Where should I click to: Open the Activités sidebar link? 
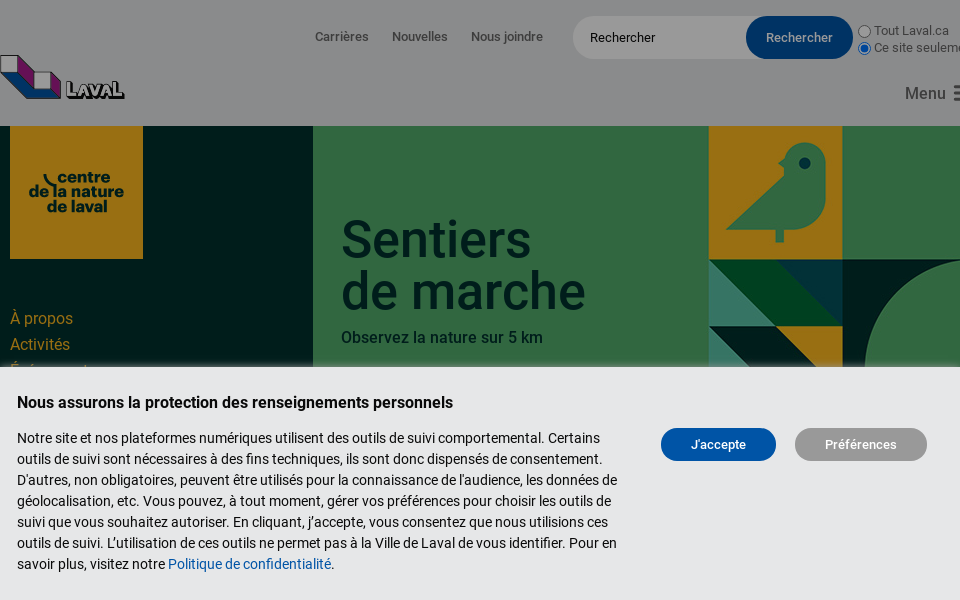pyautogui.click(x=40, y=344)
